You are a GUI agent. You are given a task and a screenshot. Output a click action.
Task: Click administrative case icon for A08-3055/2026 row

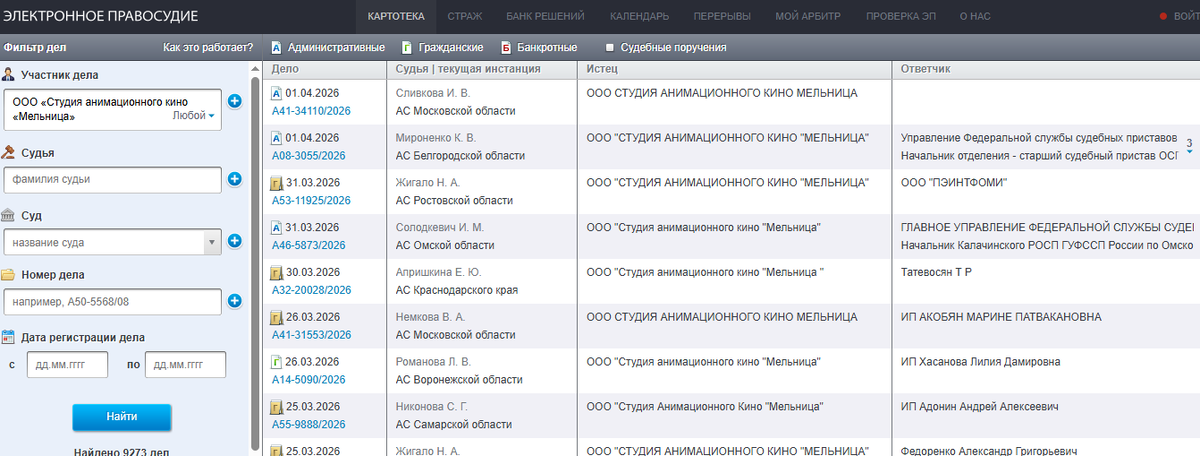(x=277, y=138)
